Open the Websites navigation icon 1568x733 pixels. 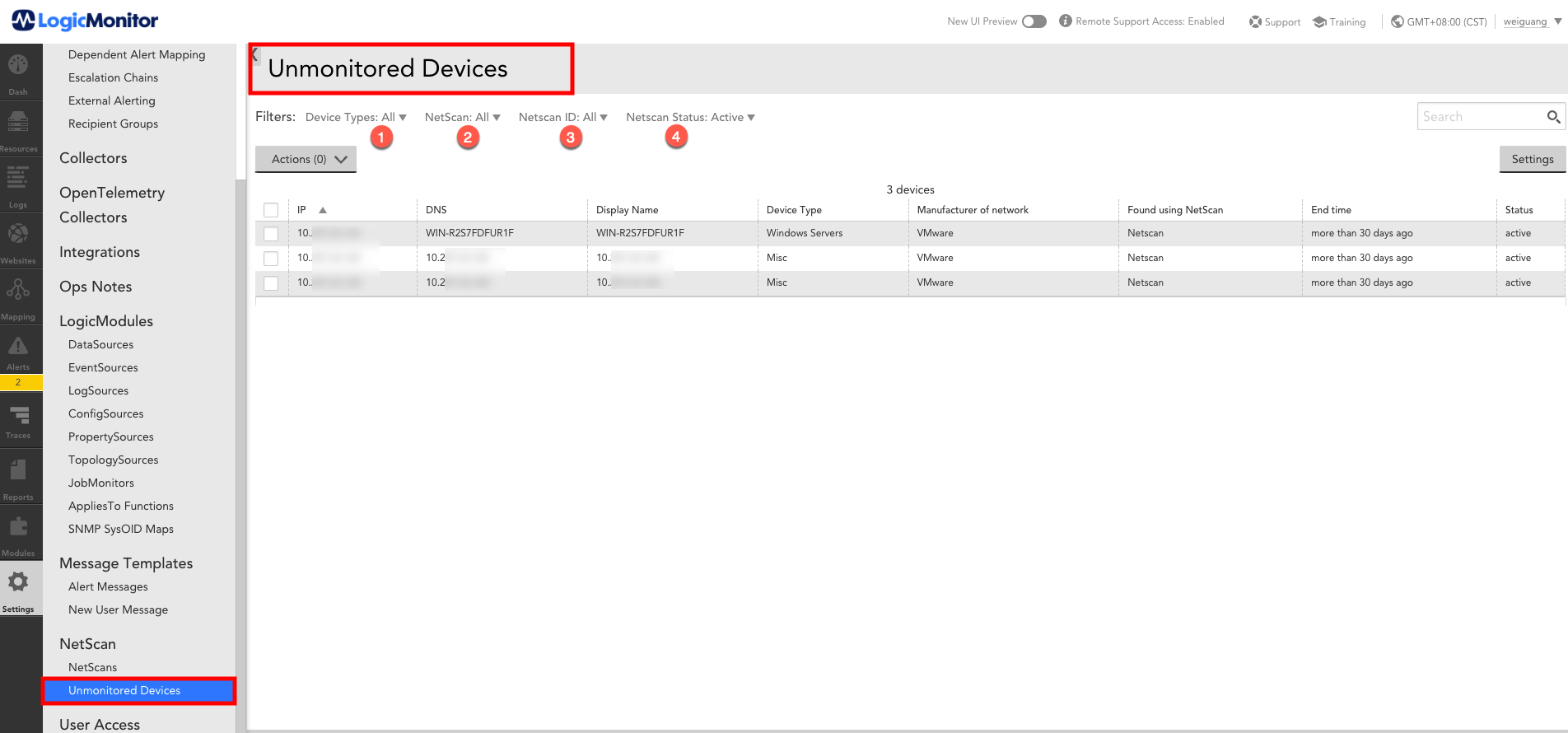(18, 236)
